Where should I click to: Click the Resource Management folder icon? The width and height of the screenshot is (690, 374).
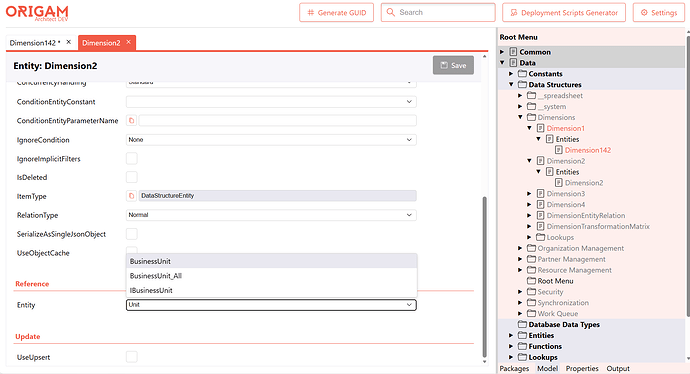[532, 270]
